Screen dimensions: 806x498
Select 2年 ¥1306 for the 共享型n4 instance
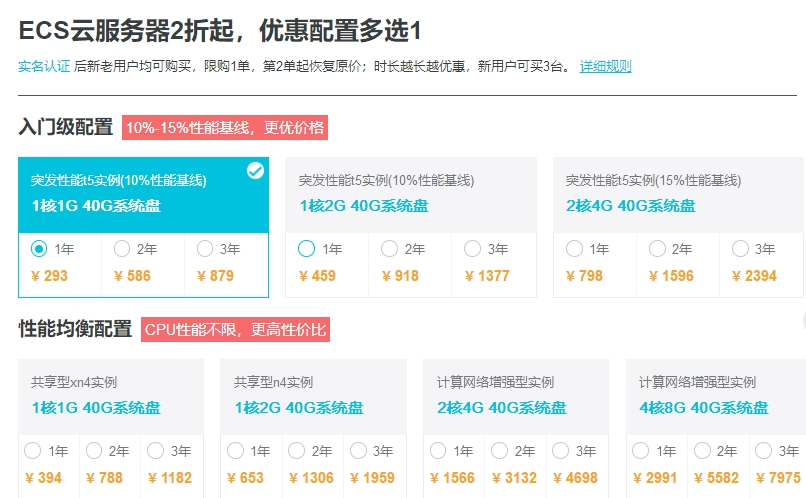click(x=296, y=451)
